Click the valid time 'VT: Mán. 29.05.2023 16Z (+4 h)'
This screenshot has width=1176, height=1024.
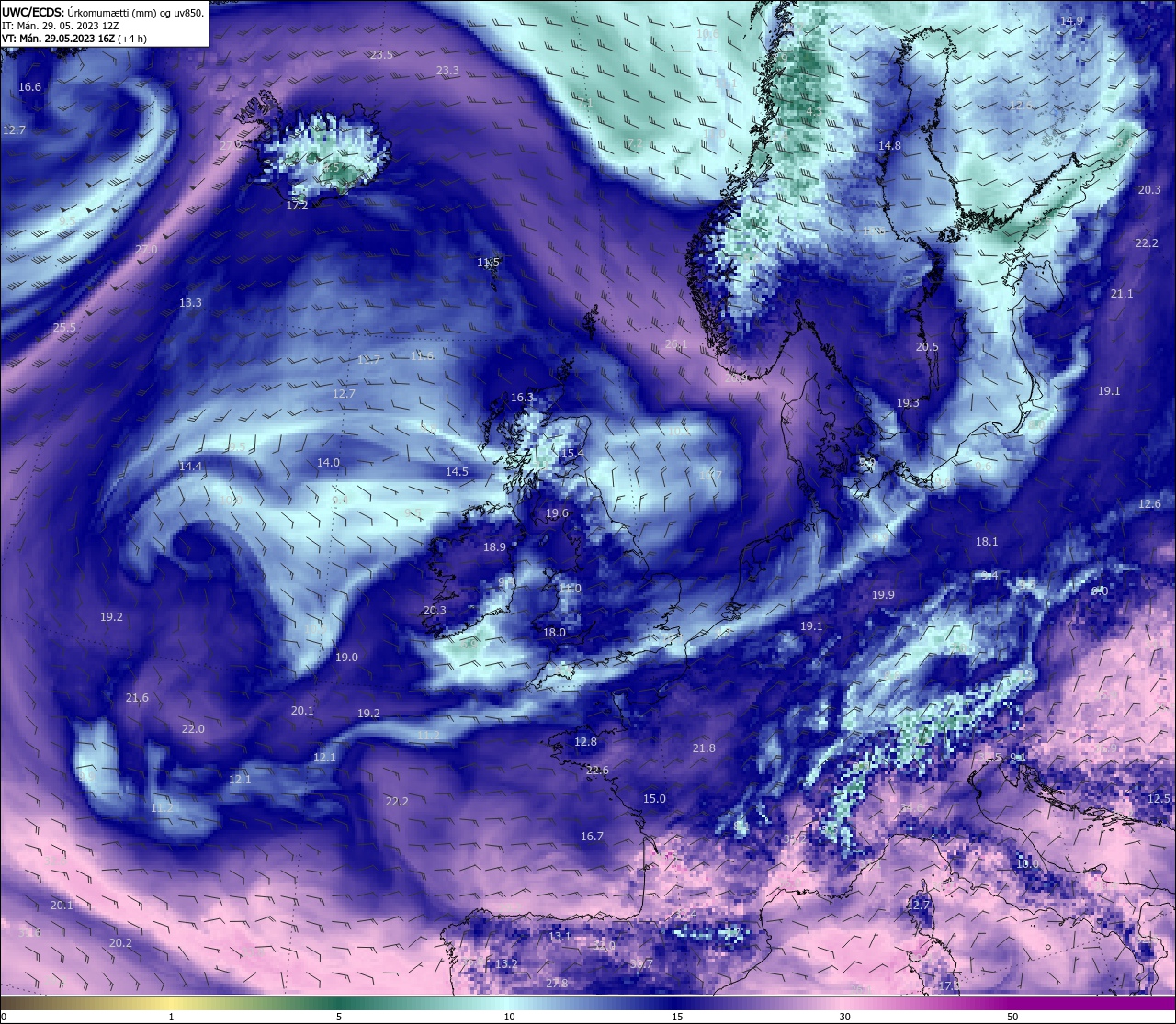pos(73,39)
